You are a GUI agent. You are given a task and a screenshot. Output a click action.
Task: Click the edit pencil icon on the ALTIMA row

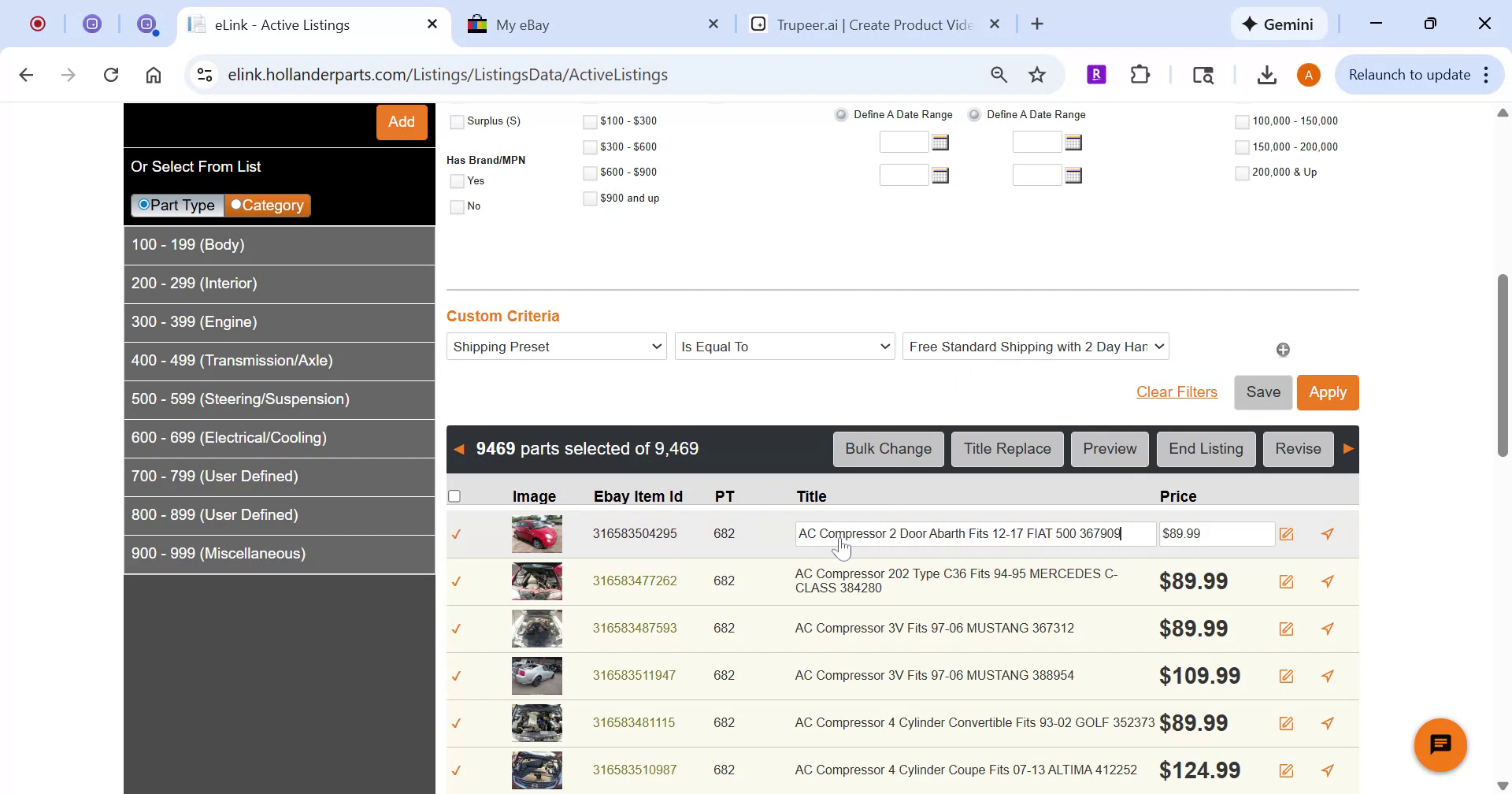click(1287, 770)
